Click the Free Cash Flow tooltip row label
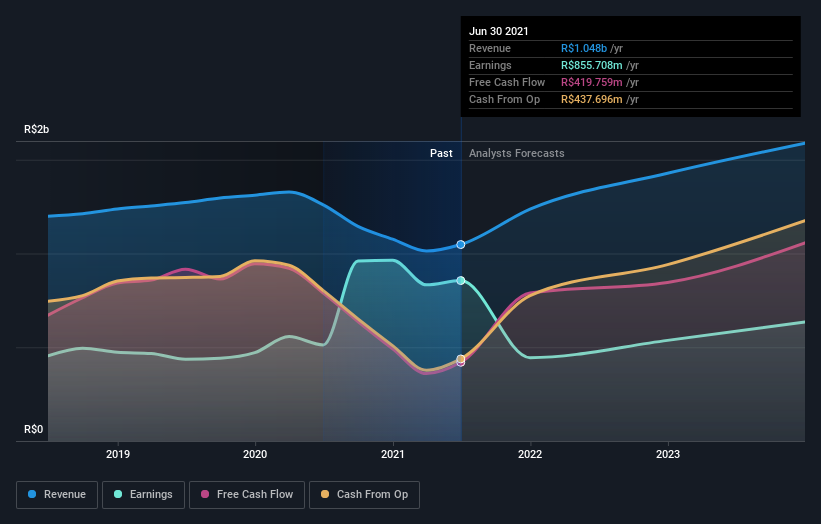This screenshot has width=821, height=524. (x=507, y=82)
